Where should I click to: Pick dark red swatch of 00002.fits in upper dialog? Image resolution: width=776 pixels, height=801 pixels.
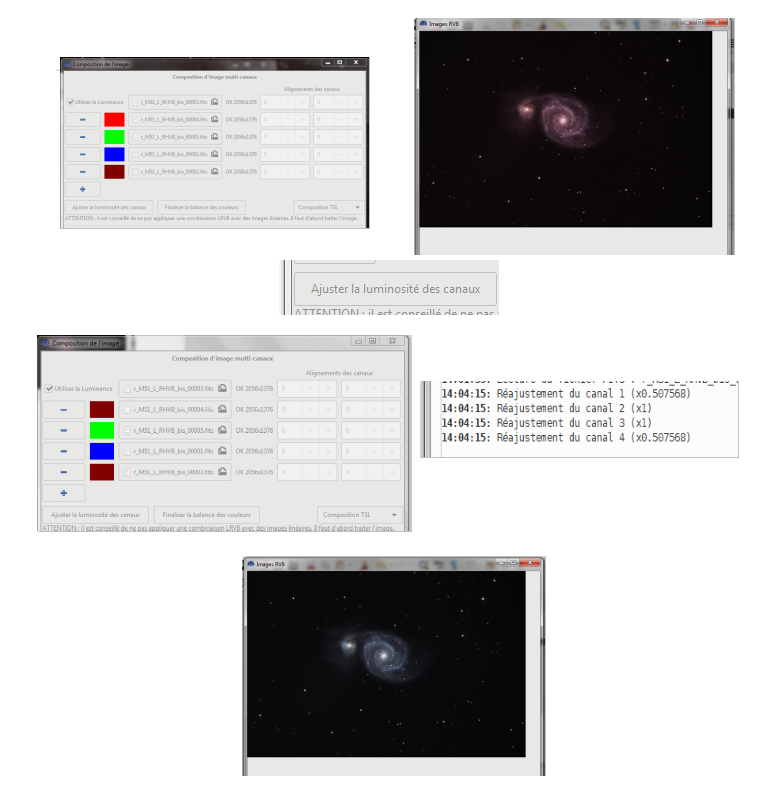coord(114,172)
